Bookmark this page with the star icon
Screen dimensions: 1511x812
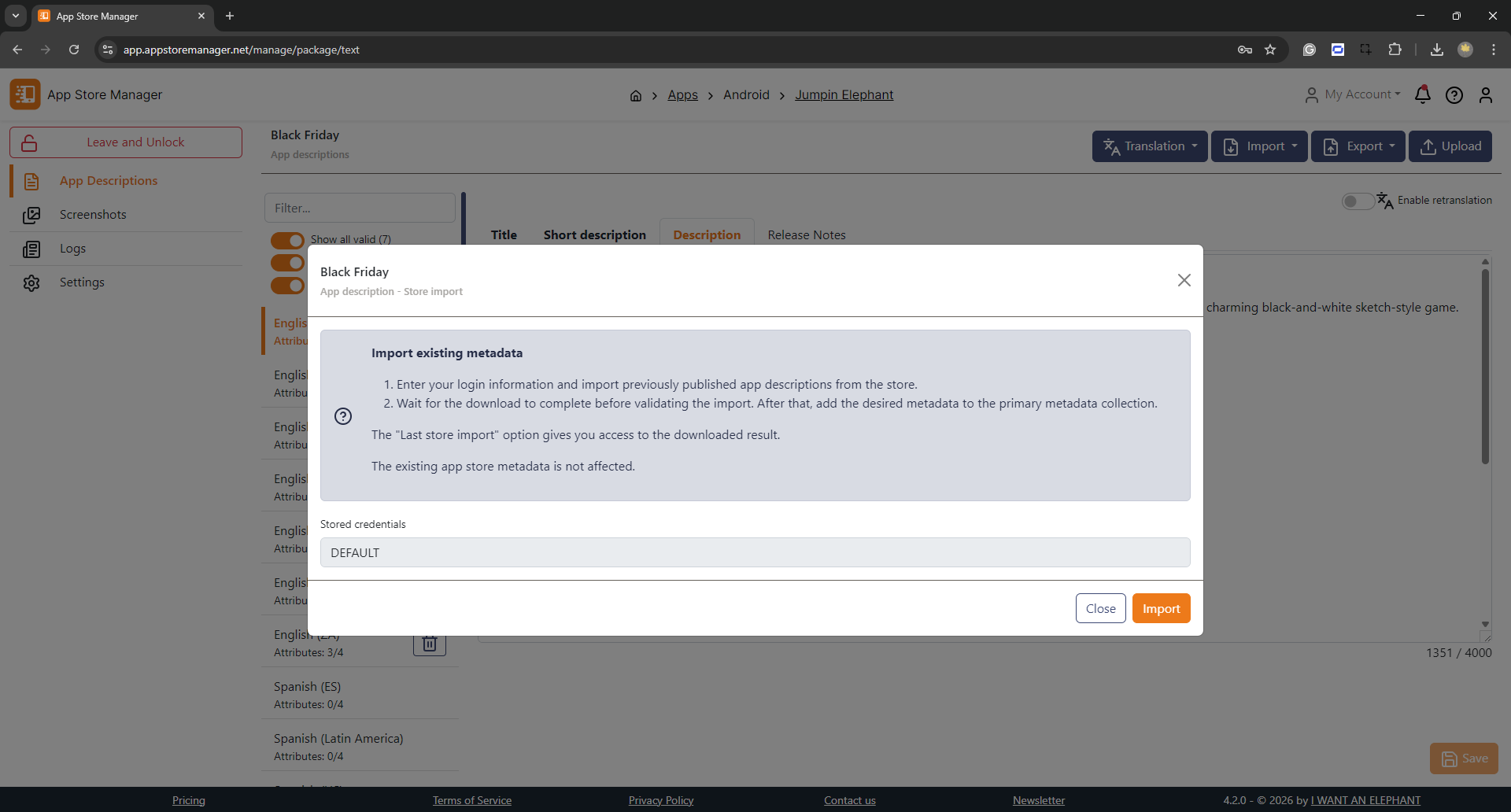[1270, 50]
